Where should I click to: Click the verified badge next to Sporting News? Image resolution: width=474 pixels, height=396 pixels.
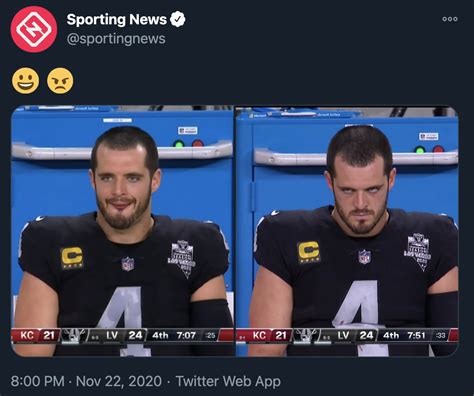178,19
